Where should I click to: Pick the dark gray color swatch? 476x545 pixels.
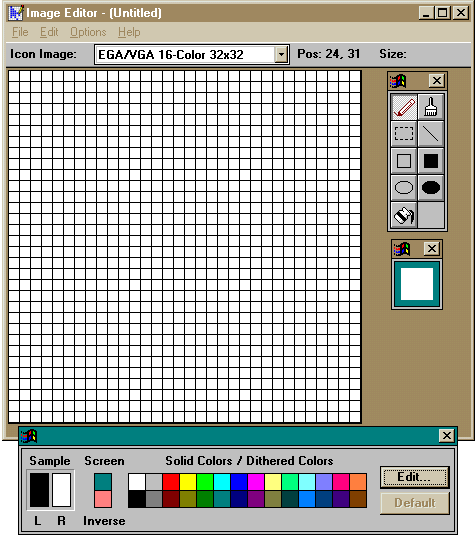(154, 499)
